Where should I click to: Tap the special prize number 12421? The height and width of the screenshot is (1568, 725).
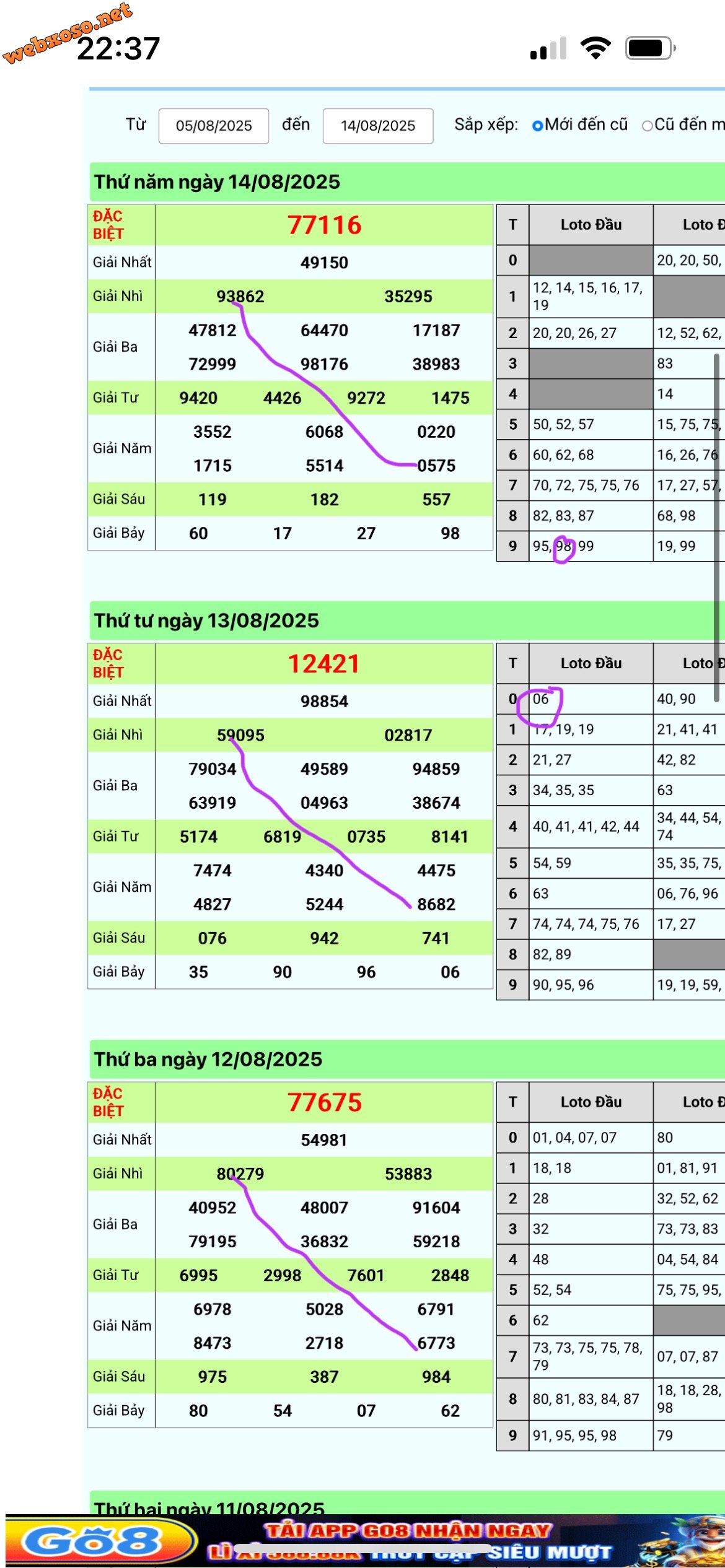[x=324, y=664]
